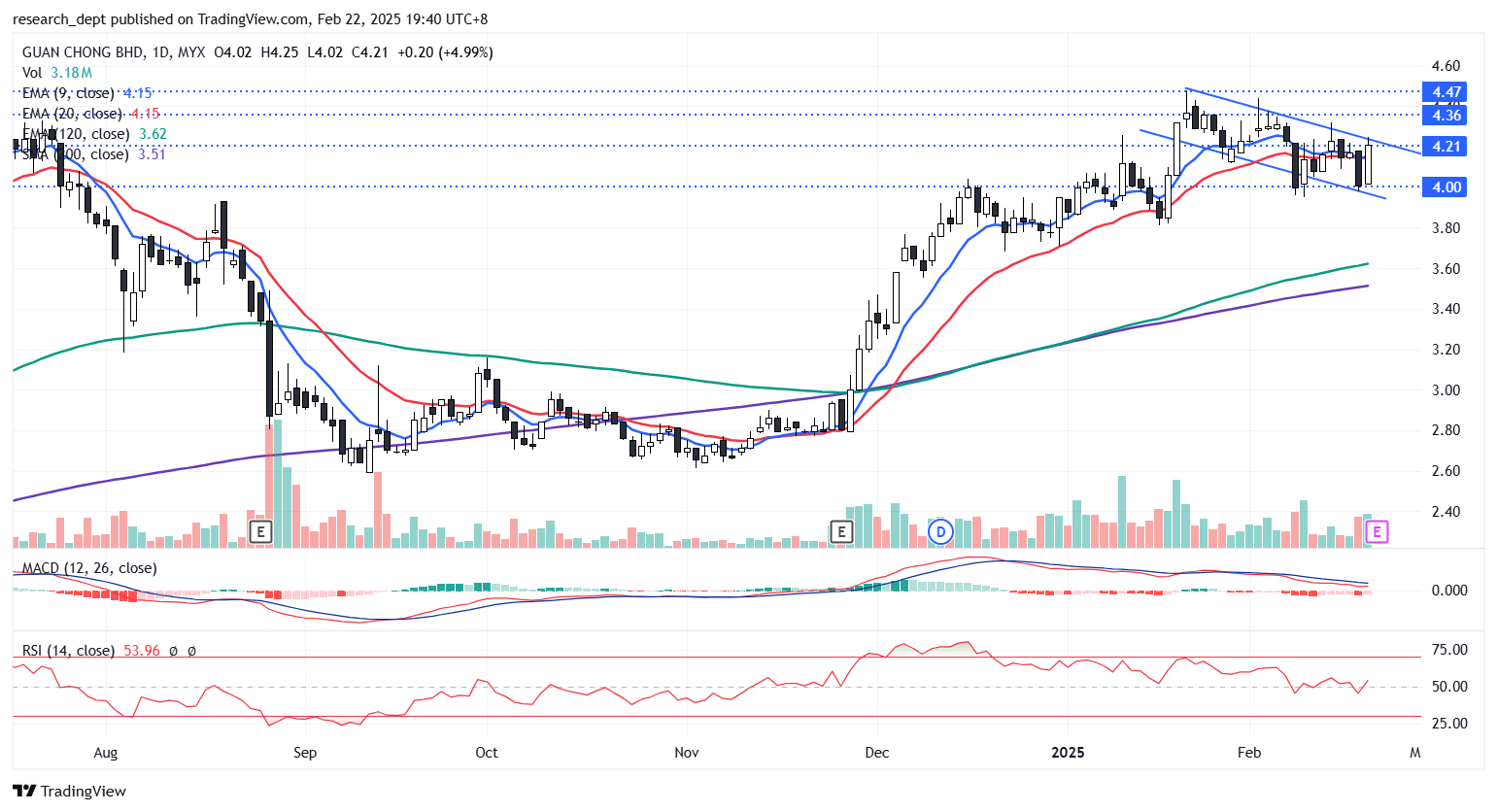The height and width of the screenshot is (812, 1497).
Task: Click the TradingView logo at bottom
Action: point(69,791)
